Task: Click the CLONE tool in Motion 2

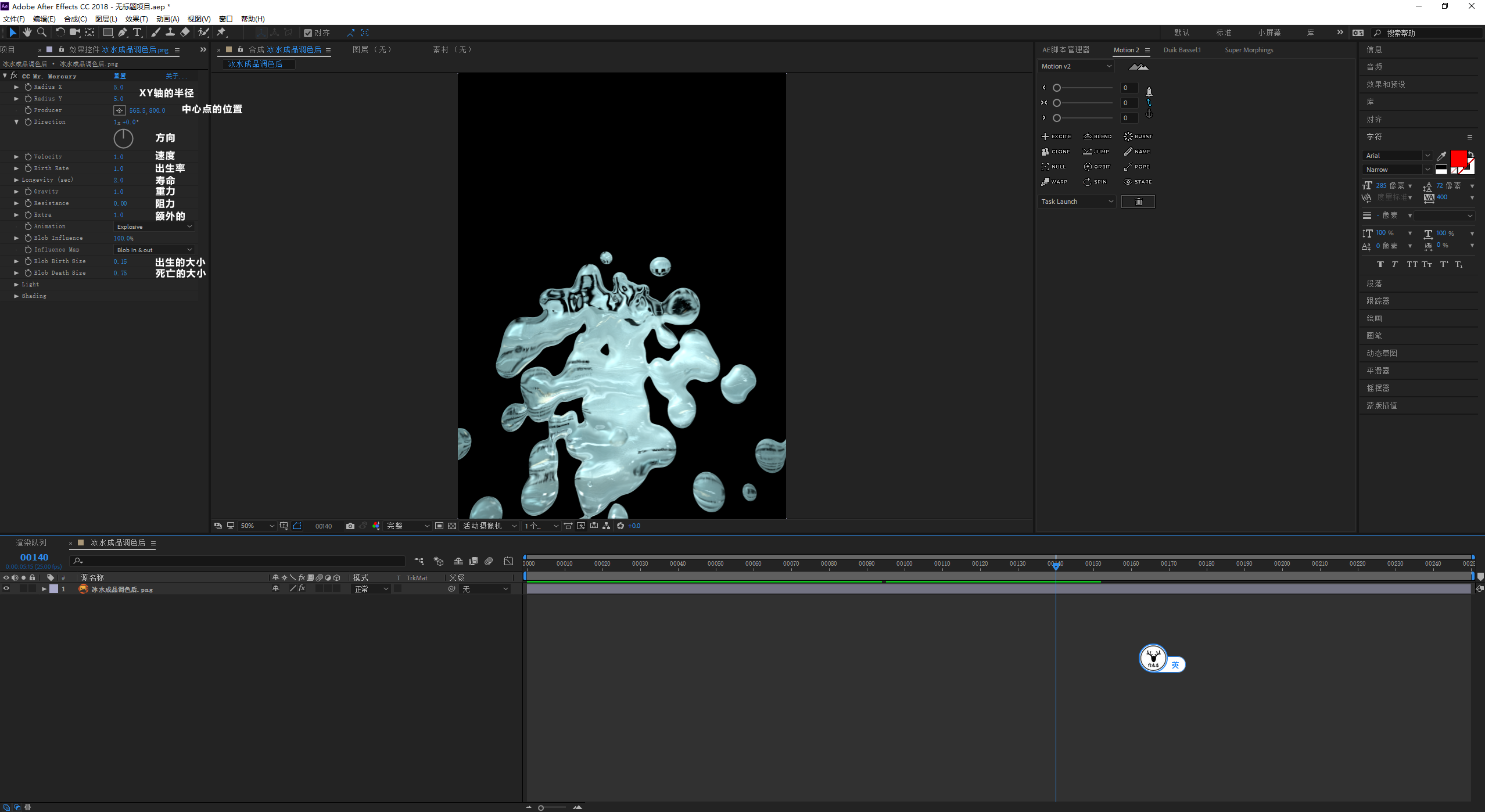Action: pyautogui.click(x=1057, y=151)
